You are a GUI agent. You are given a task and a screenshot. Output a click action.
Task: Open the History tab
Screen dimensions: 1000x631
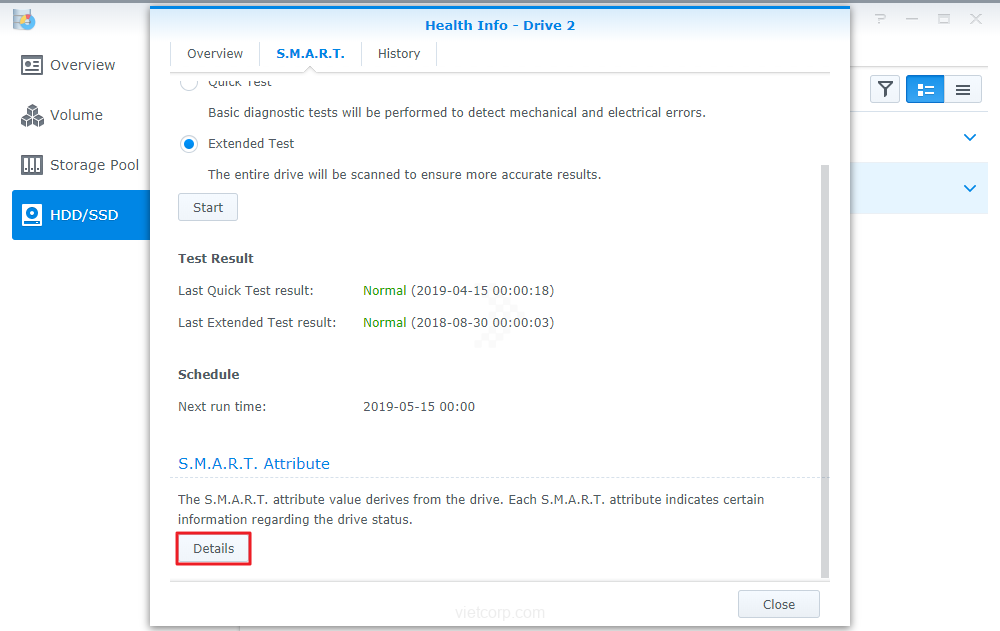399,54
